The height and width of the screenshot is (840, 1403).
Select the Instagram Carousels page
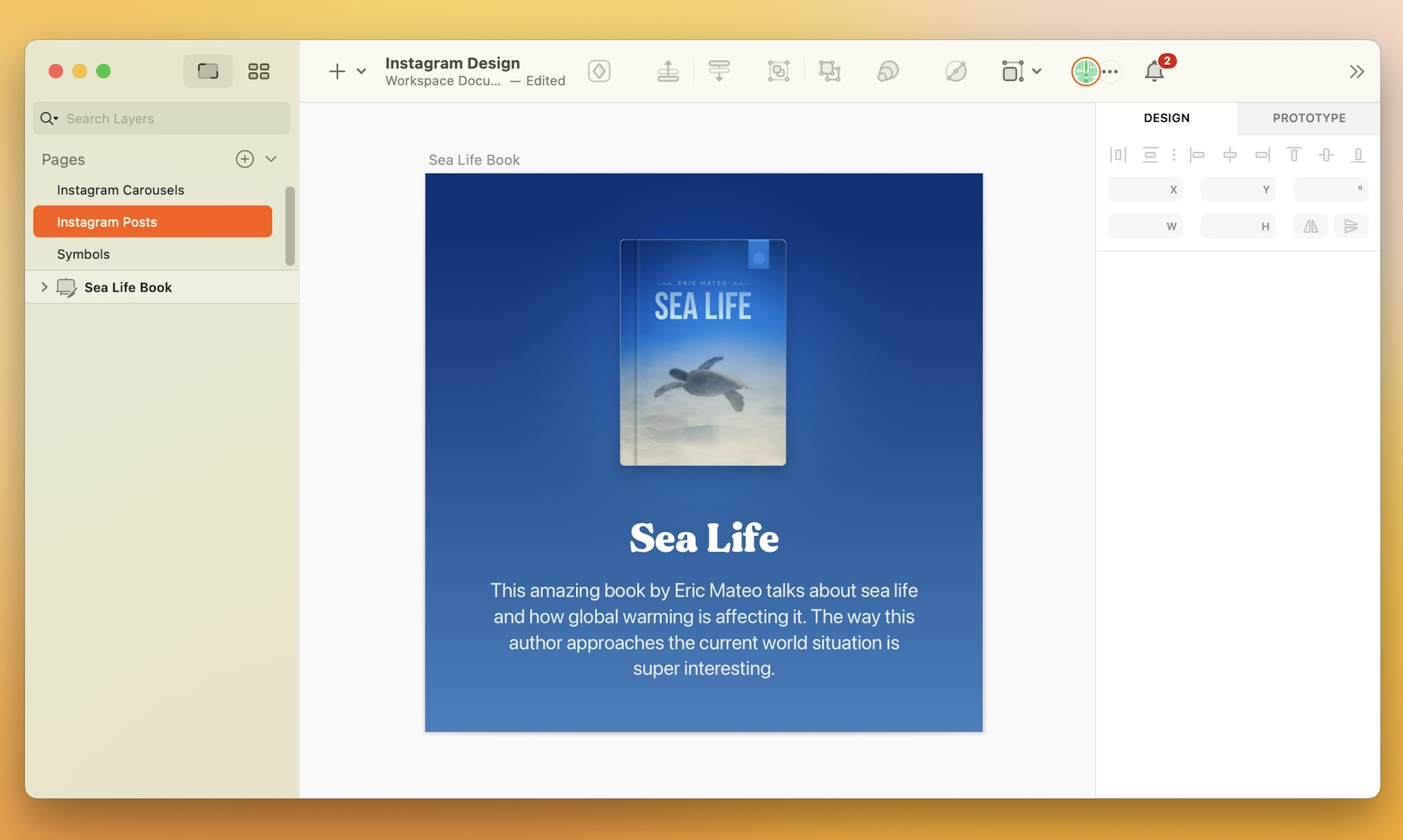point(120,189)
